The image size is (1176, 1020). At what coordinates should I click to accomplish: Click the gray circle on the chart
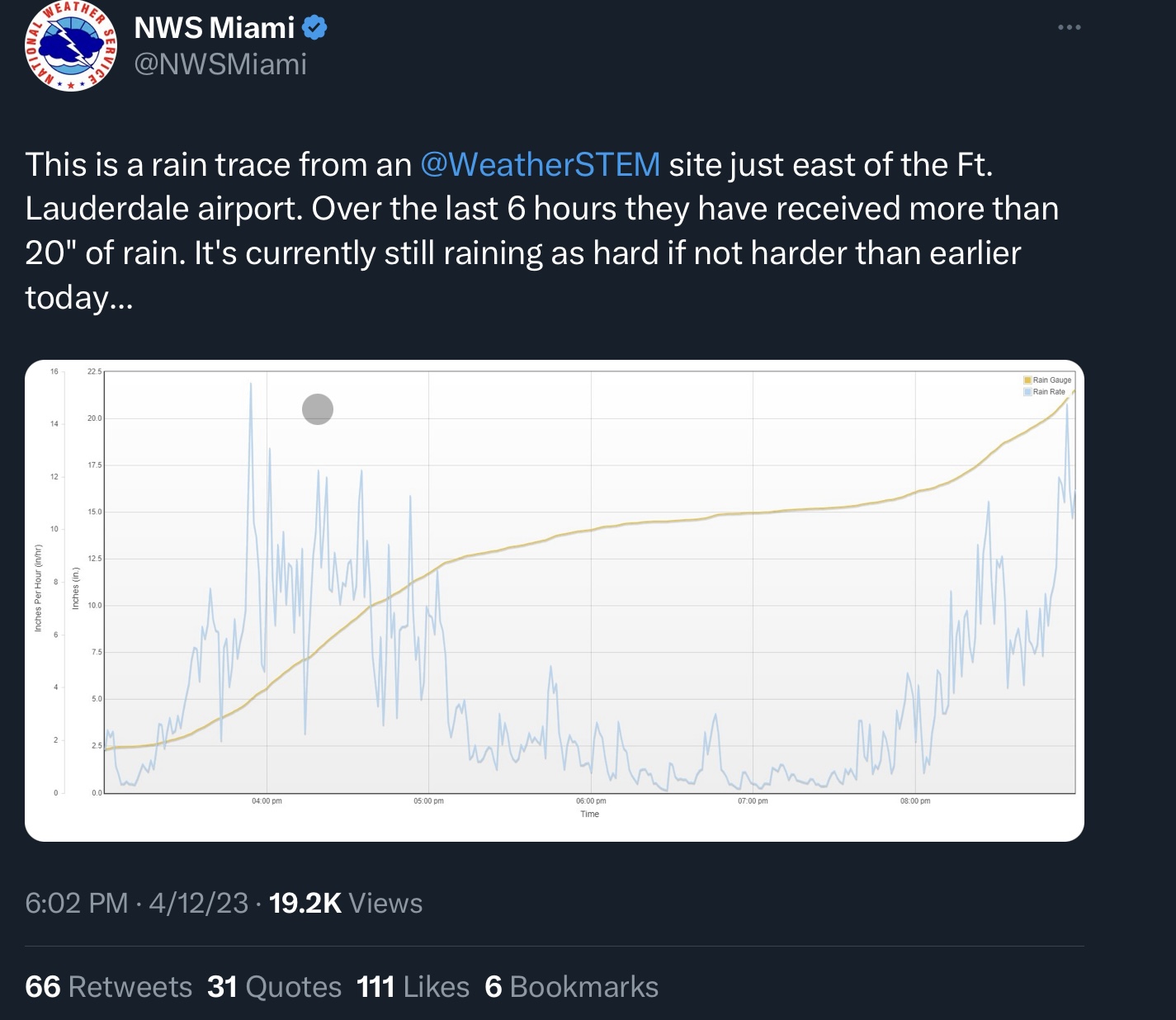(x=318, y=409)
